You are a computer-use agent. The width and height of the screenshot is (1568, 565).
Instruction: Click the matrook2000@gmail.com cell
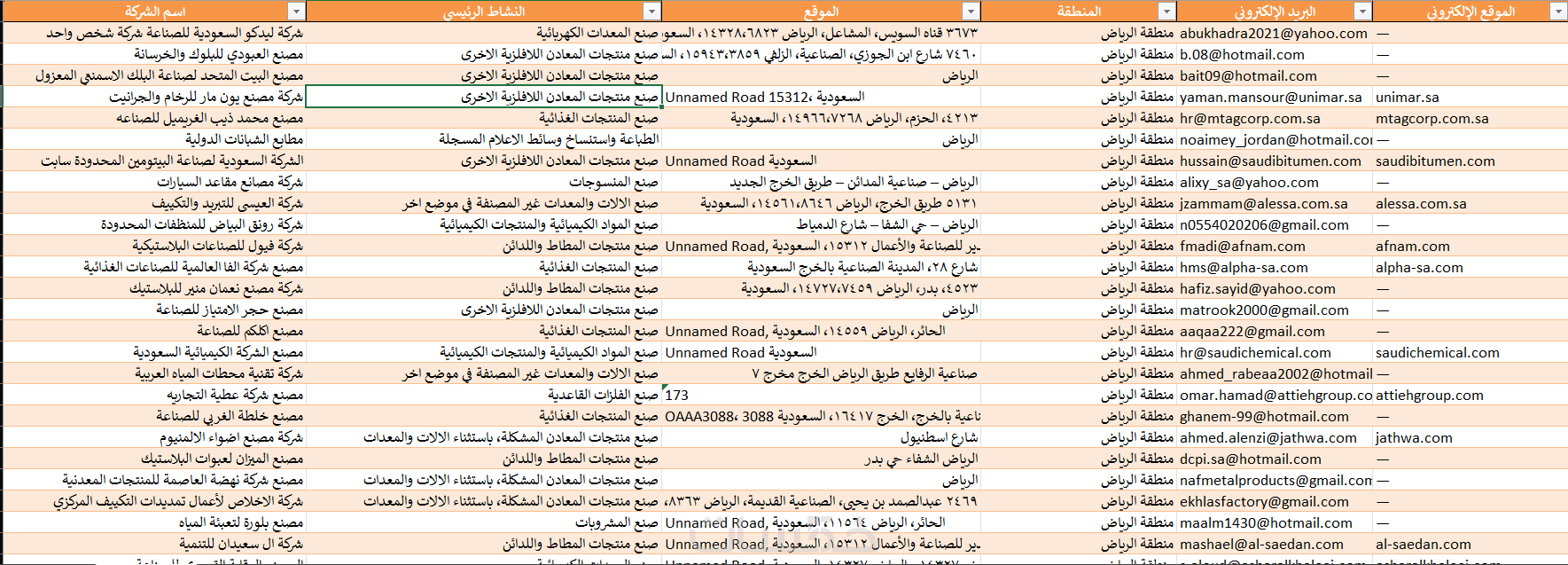click(x=1275, y=310)
